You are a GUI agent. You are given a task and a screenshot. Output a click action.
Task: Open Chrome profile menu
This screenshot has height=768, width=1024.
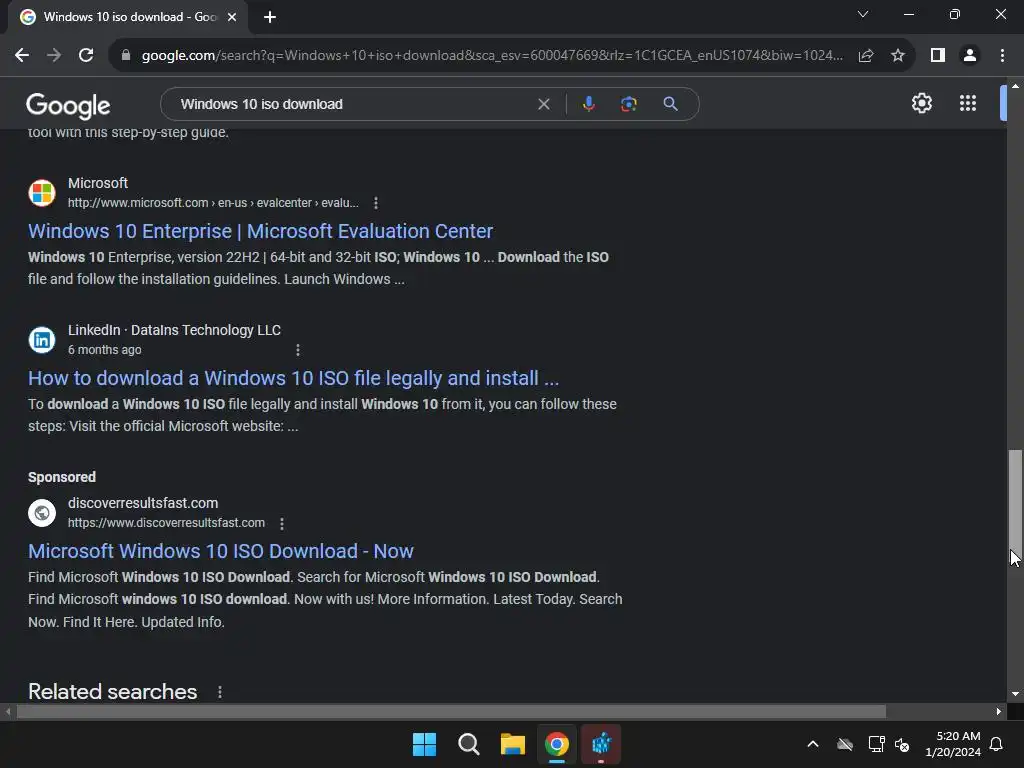click(970, 56)
